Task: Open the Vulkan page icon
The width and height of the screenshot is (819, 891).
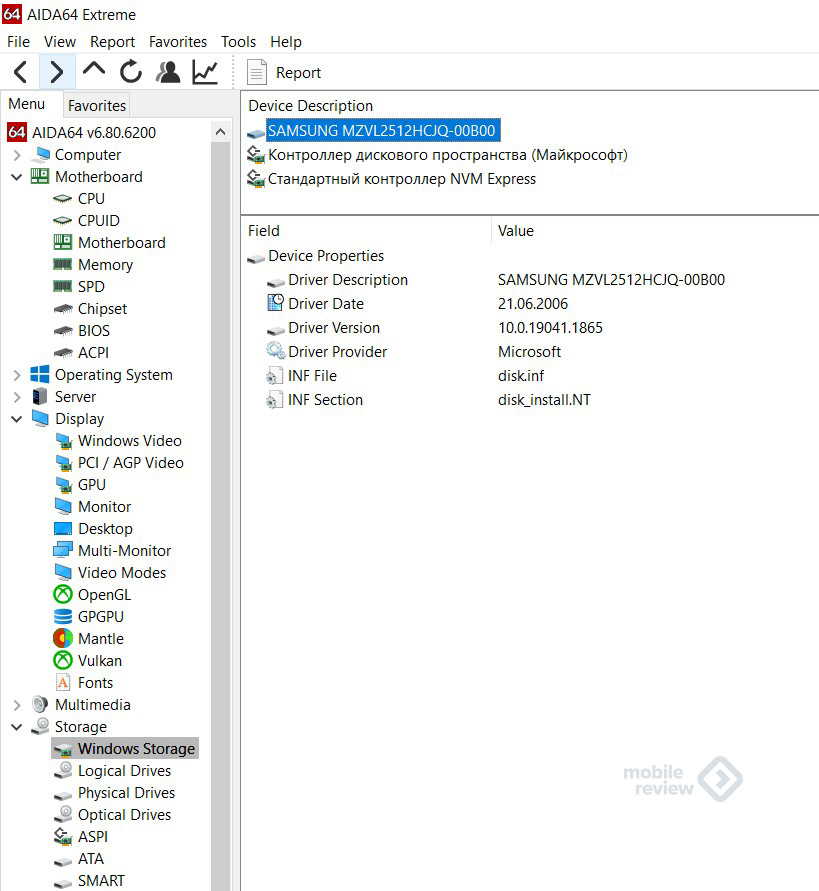Action: pos(63,661)
